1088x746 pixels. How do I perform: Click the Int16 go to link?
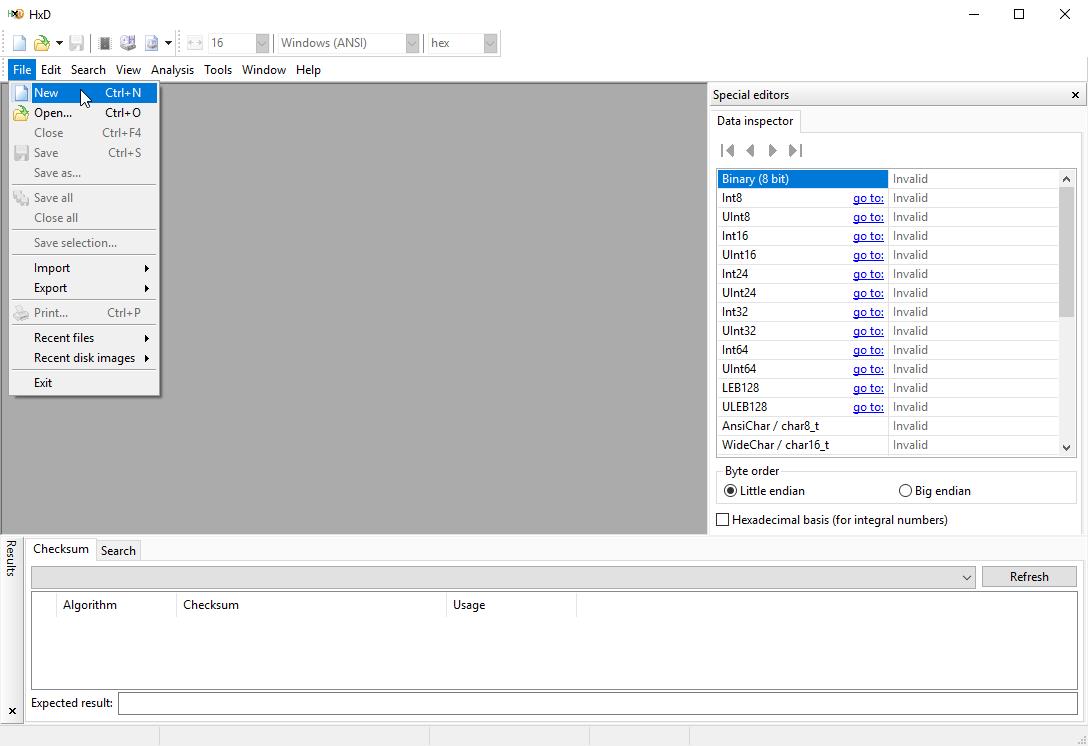click(x=867, y=236)
